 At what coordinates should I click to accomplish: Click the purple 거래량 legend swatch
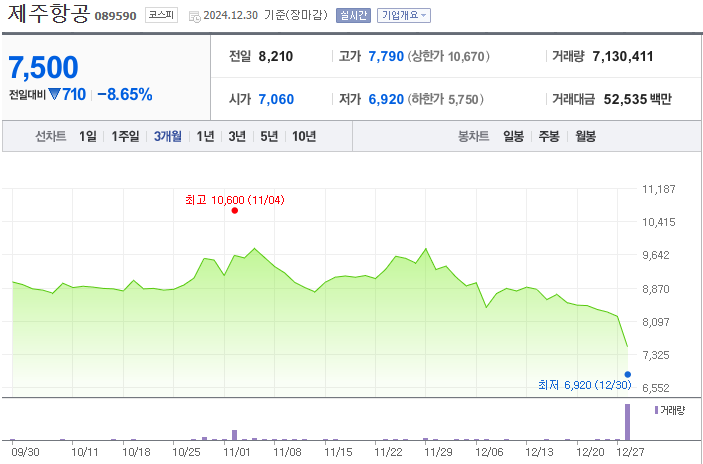pos(656,410)
